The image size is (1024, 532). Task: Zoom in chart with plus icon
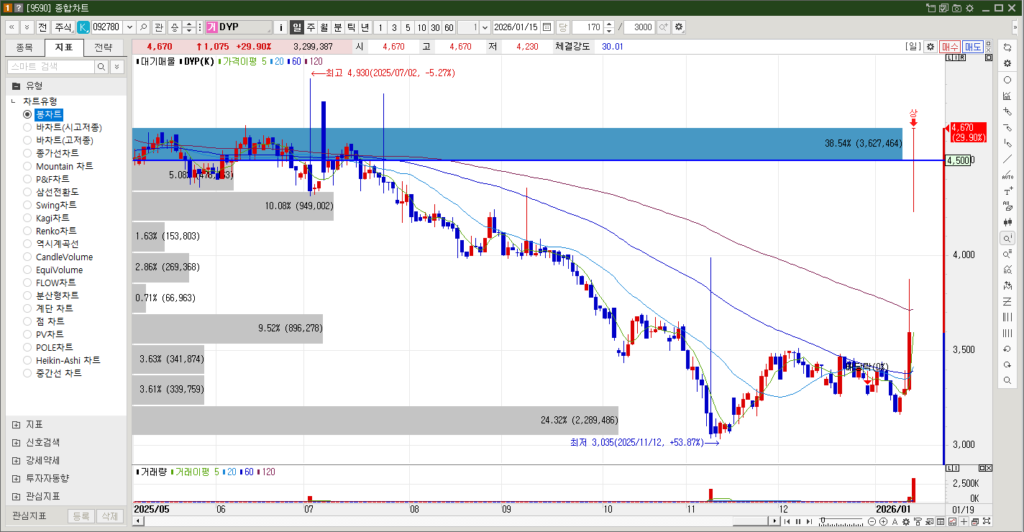click(x=884, y=522)
